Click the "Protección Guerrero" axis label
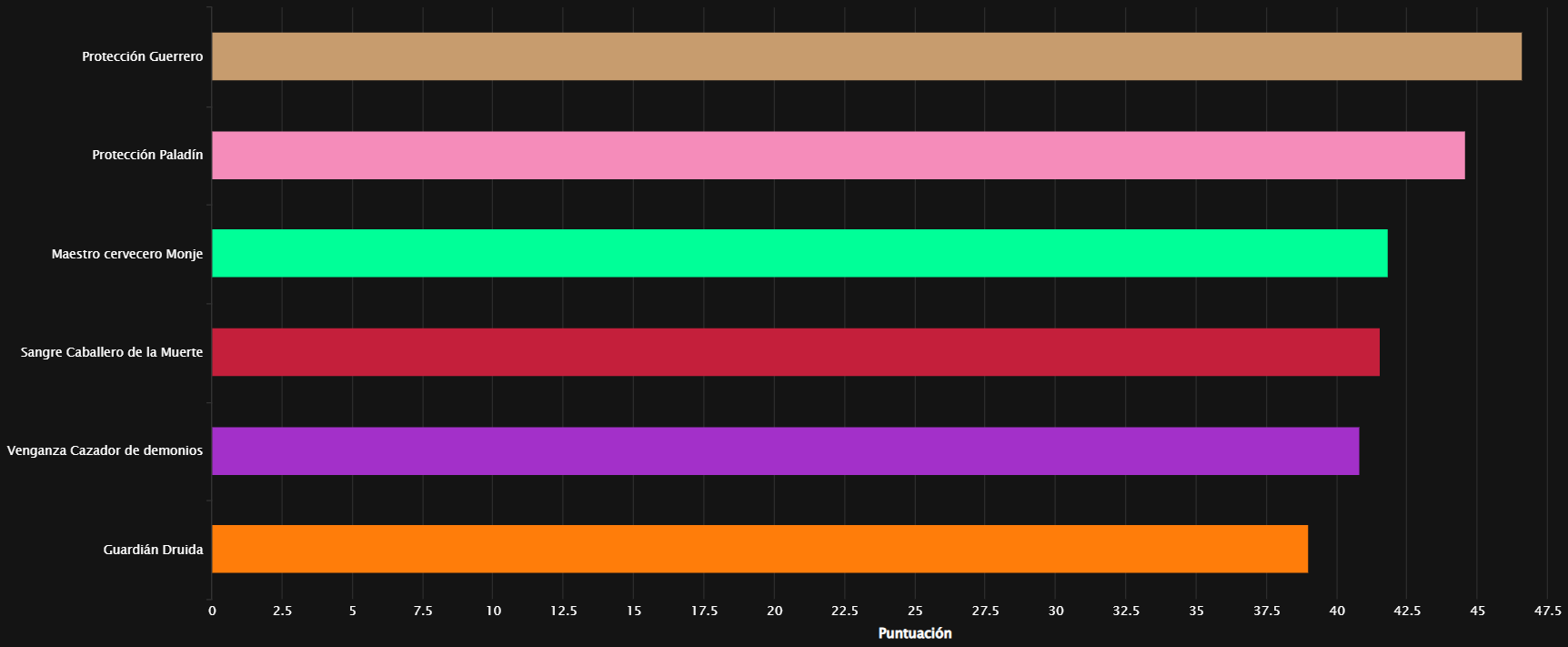The height and width of the screenshot is (647, 1568). click(x=143, y=56)
